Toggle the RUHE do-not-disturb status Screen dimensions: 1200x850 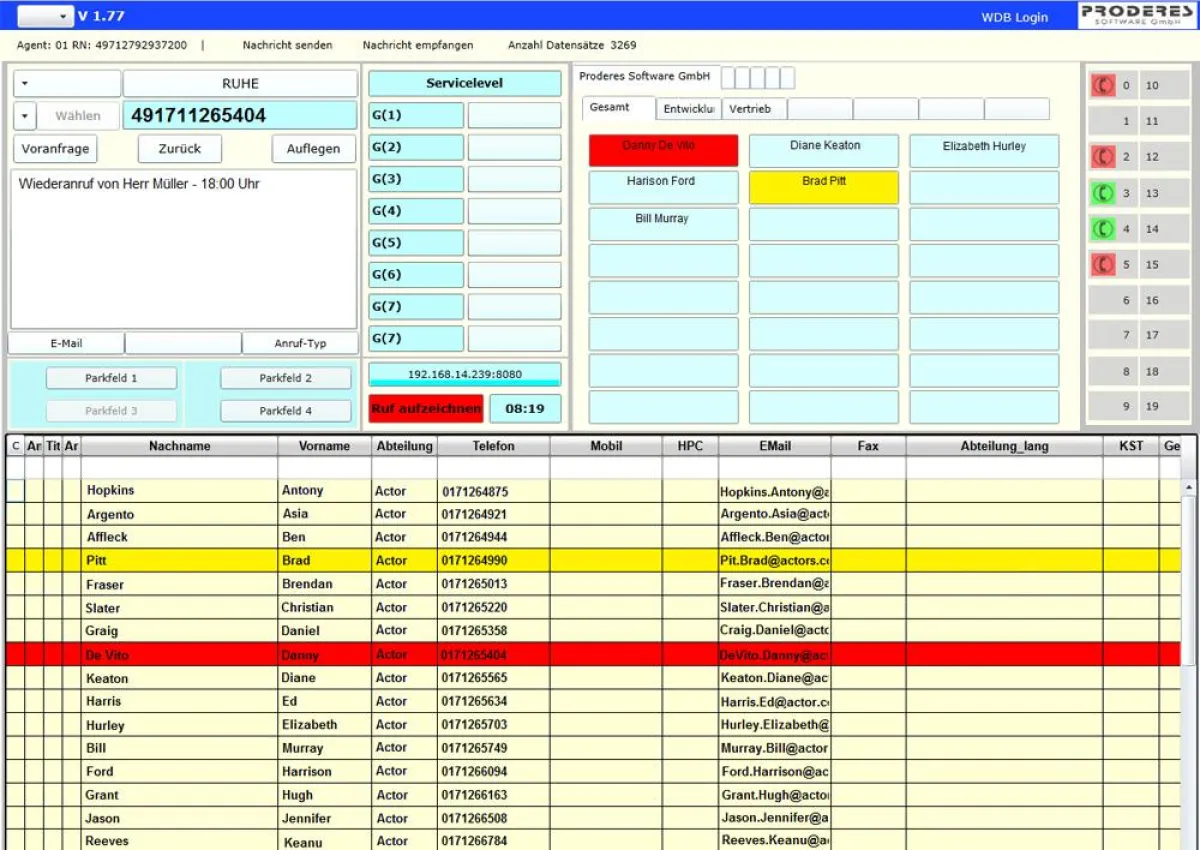click(x=240, y=84)
